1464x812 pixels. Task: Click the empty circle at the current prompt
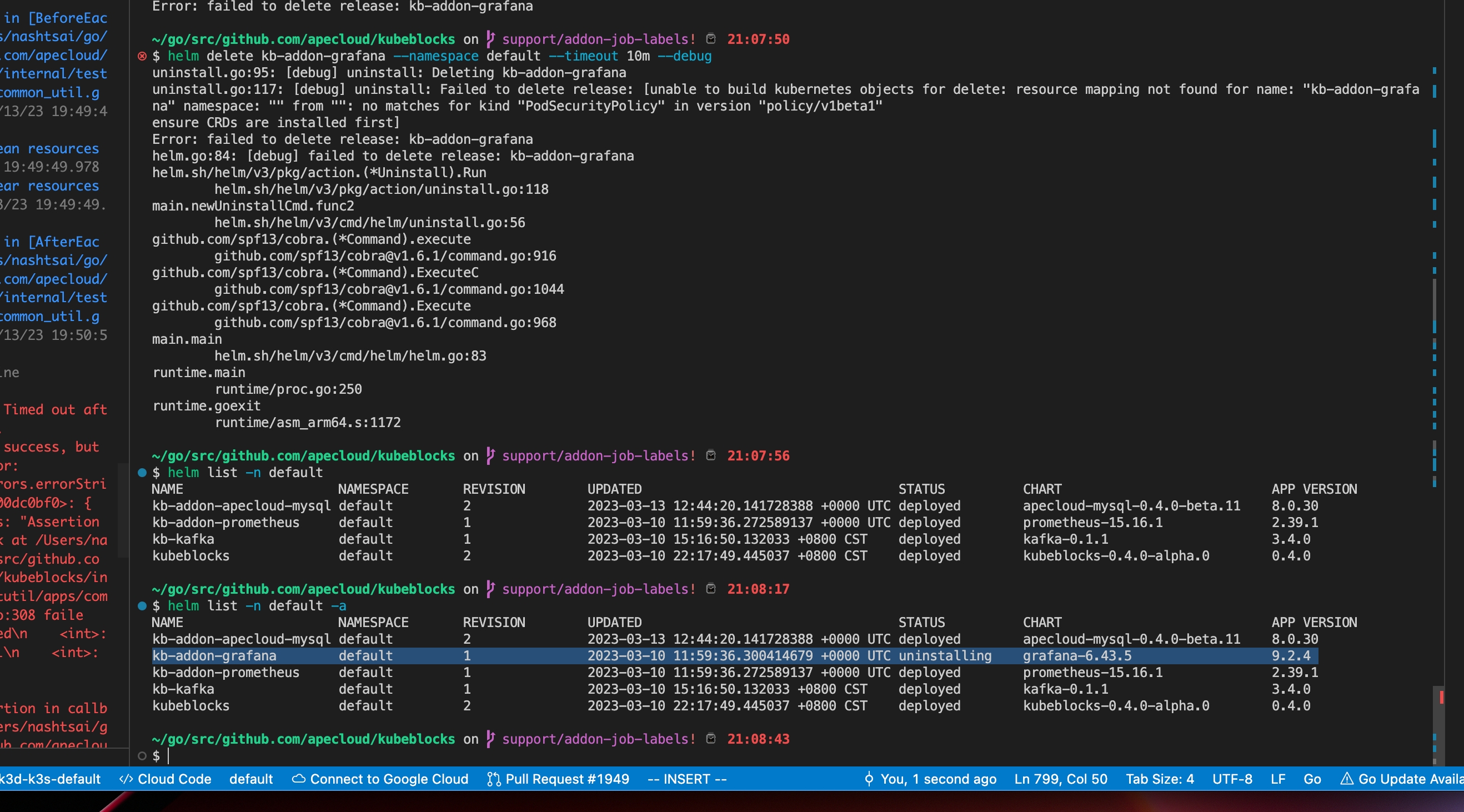[x=142, y=756]
